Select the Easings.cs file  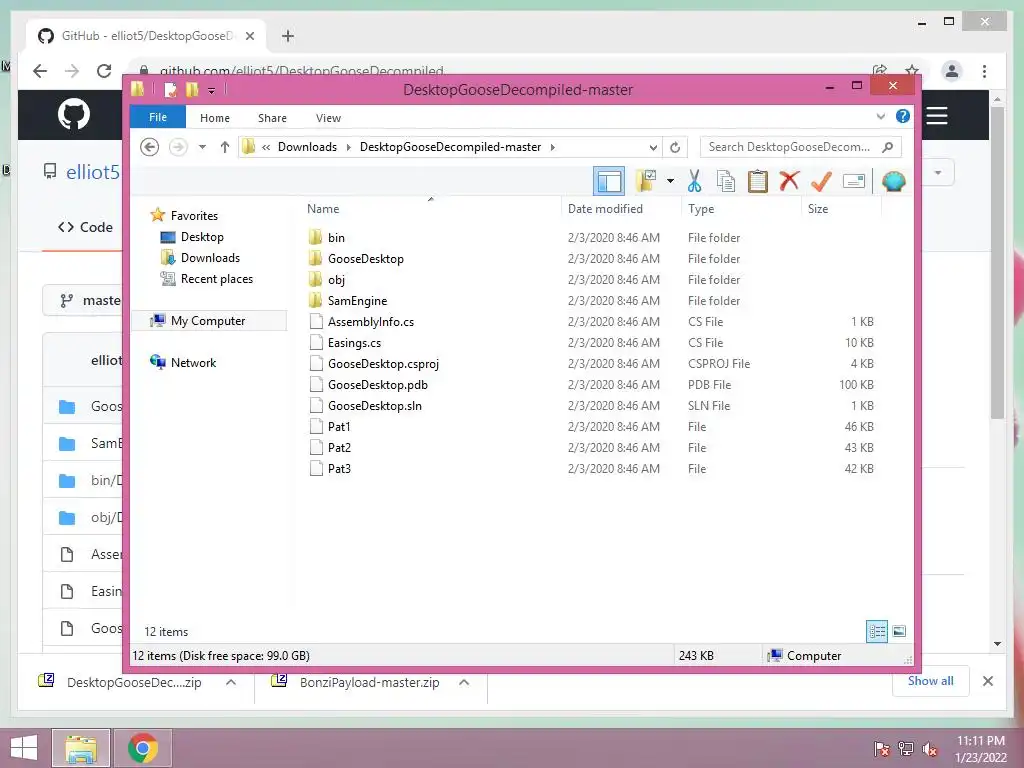click(354, 342)
